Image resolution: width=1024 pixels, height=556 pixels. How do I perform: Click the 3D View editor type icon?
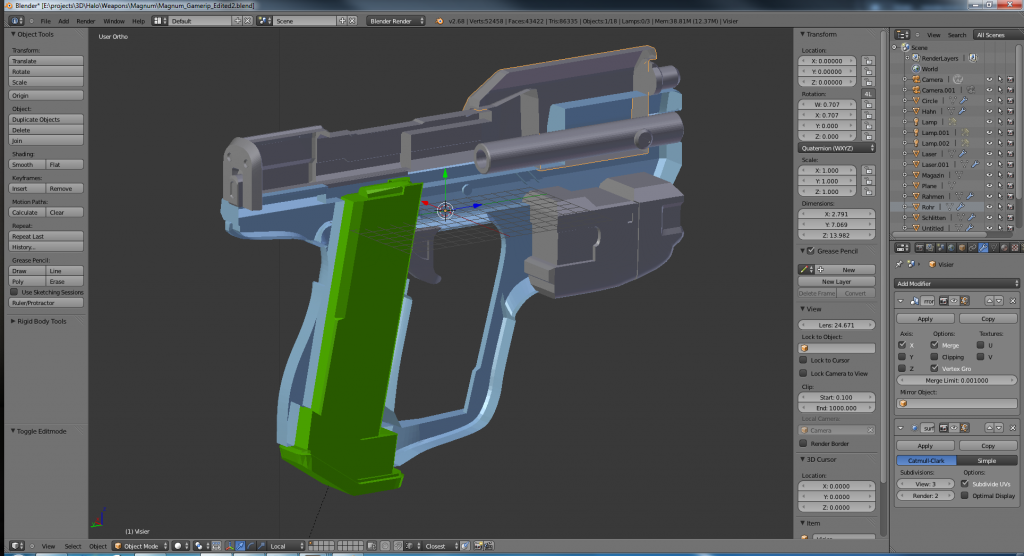pos(16,546)
